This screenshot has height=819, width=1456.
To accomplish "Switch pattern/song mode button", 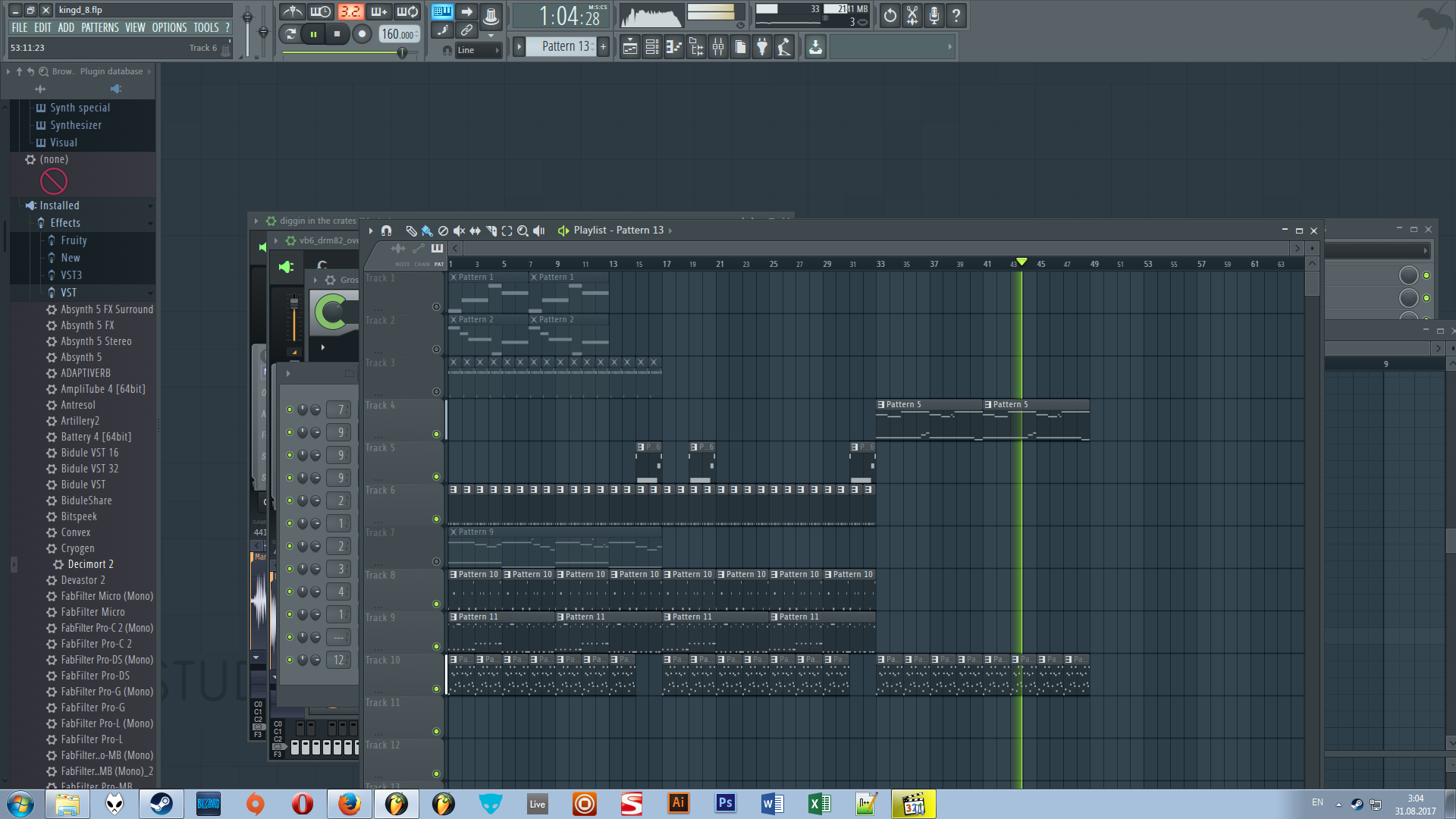I will point(290,33).
